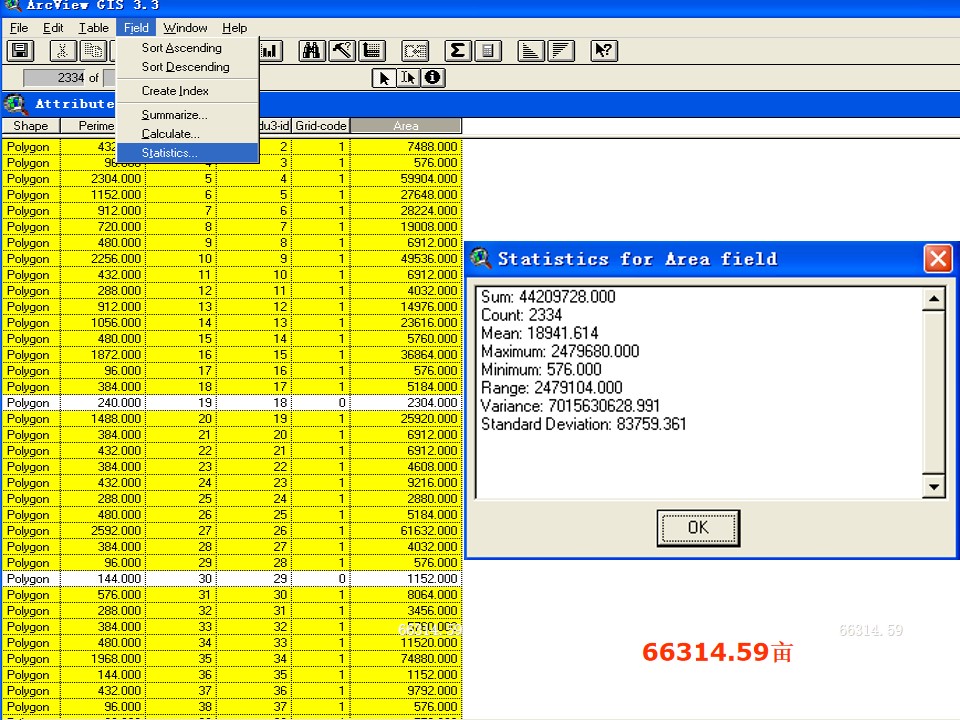Select the Polygon row with Grid-code 0, Area 2304
The image size is (960, 720).
point(232,403)
